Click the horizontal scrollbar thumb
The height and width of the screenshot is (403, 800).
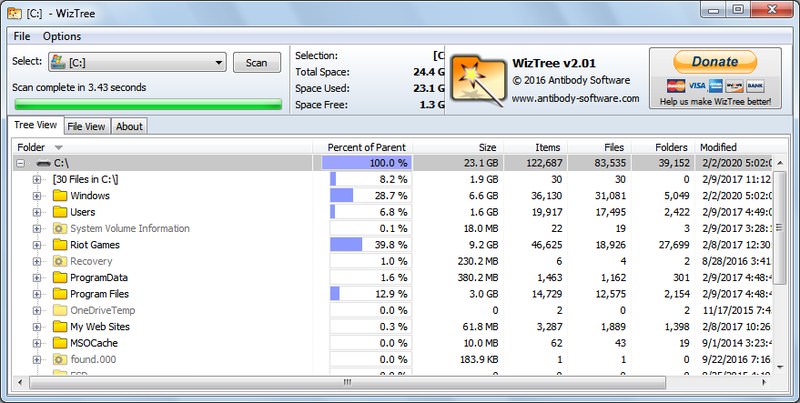pyautogui.click(x=347, y=382)
